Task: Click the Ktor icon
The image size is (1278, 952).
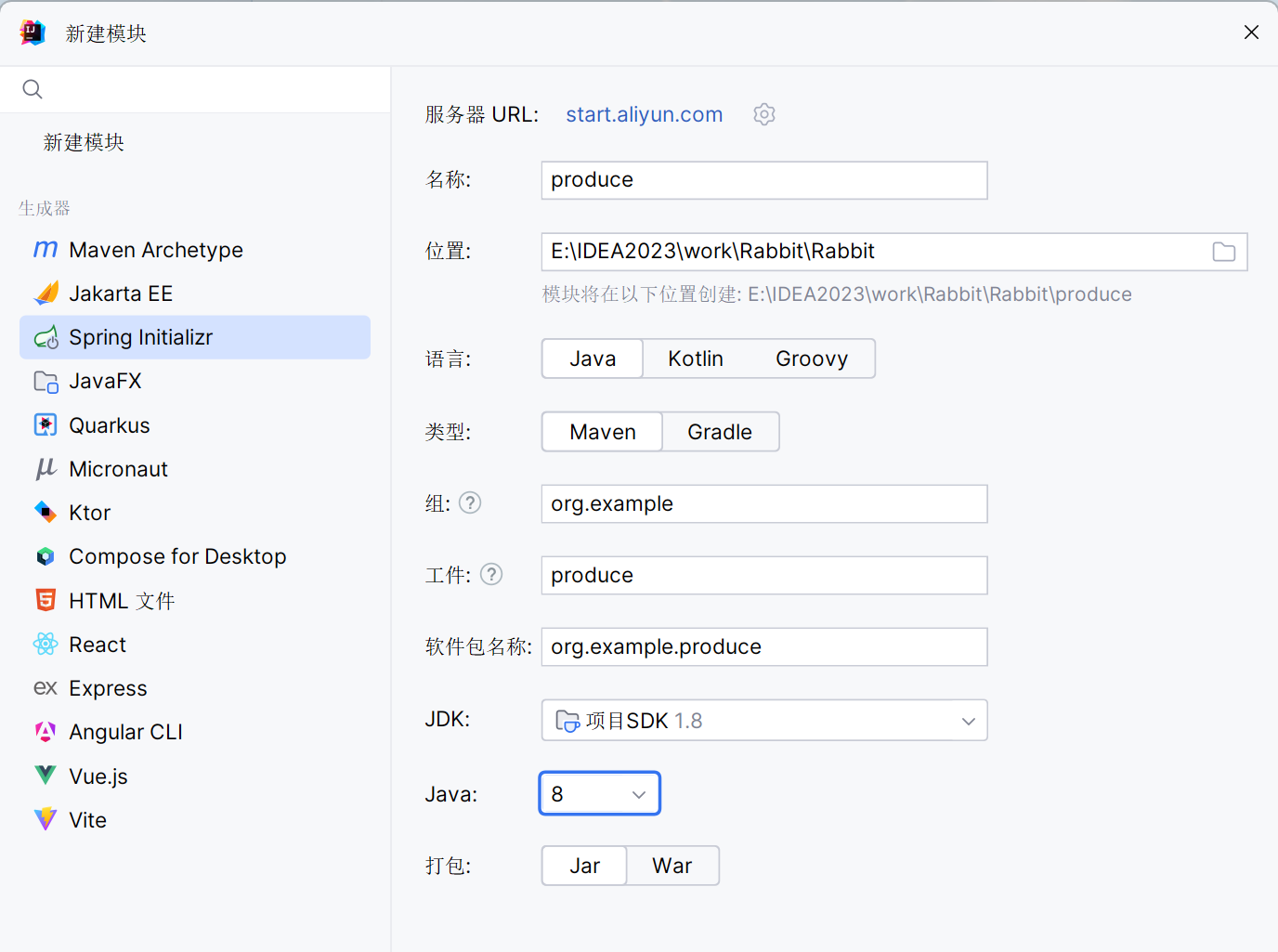Action: pos(46,513)
